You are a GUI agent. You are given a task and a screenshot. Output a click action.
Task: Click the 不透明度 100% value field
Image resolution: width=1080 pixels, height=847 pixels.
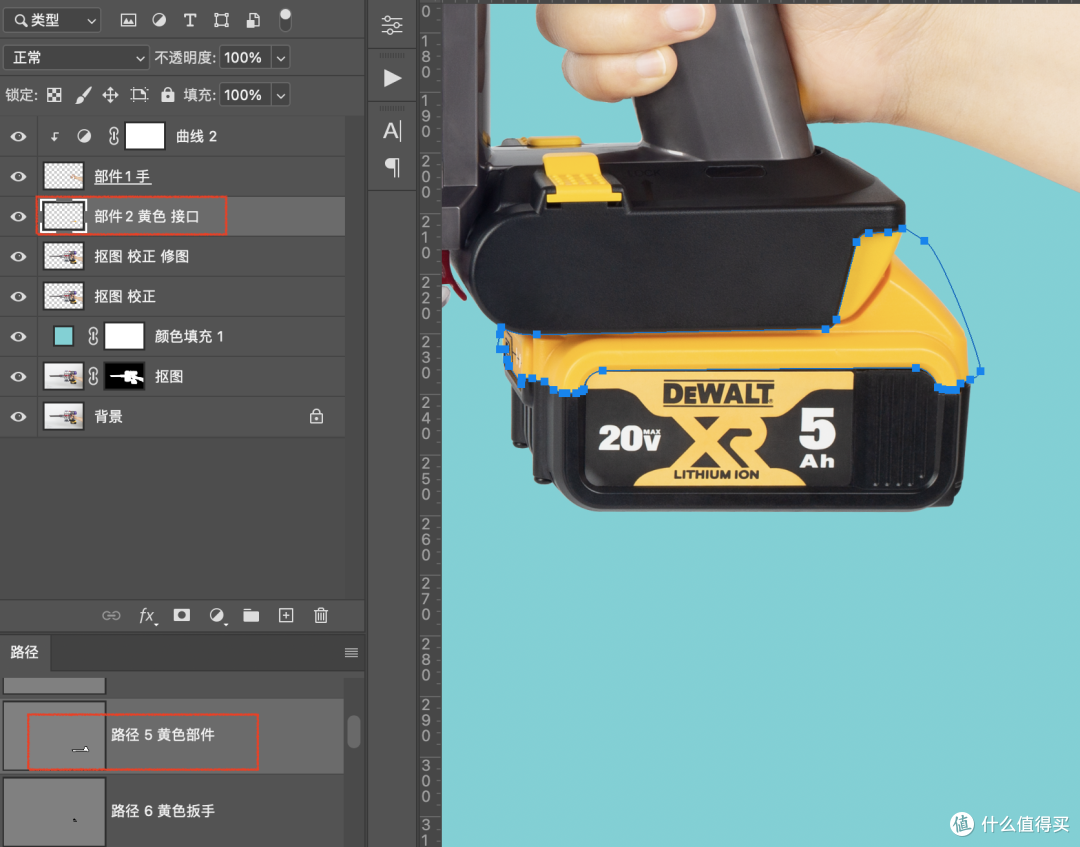point(245,58)
